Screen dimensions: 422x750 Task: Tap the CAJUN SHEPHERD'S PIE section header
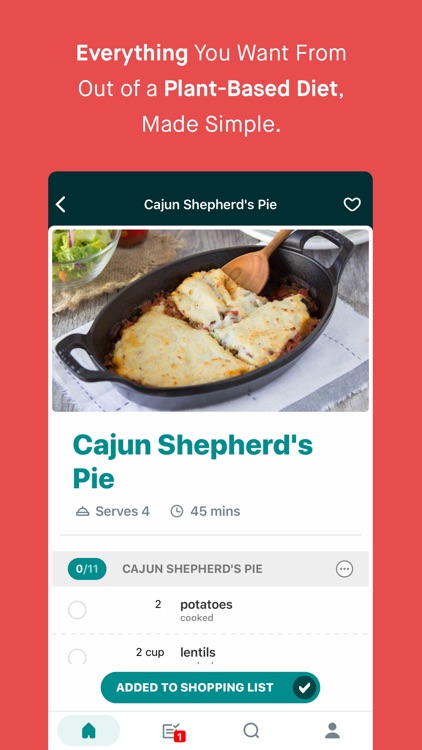[x=192, y=569]
